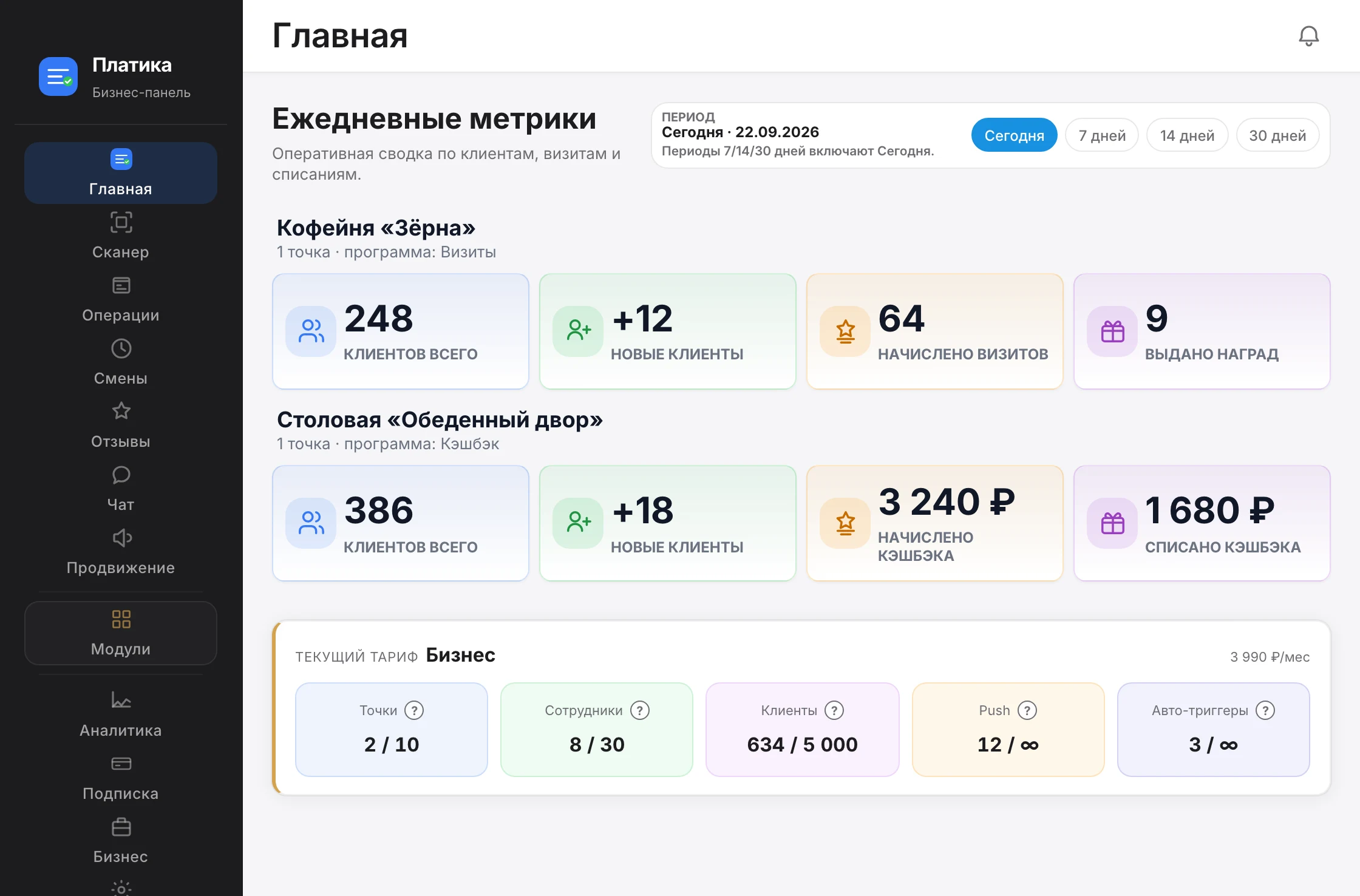This screenshot has width=1360, height=896.
Task: Click the Платика brand title
Action: (x=132, y=65)
